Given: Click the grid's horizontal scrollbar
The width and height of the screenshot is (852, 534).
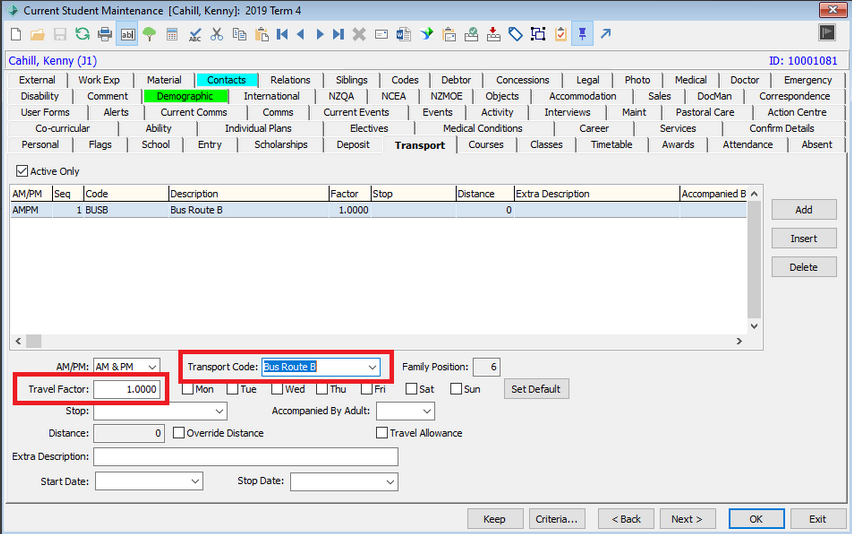Looking at the screenshot, I should [x=380, y=341].
